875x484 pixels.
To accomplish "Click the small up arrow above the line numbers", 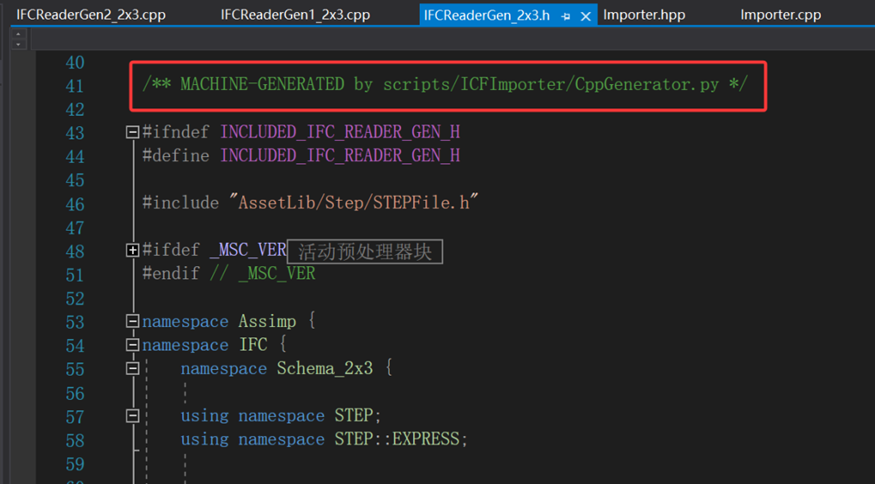I will (18, 34).
